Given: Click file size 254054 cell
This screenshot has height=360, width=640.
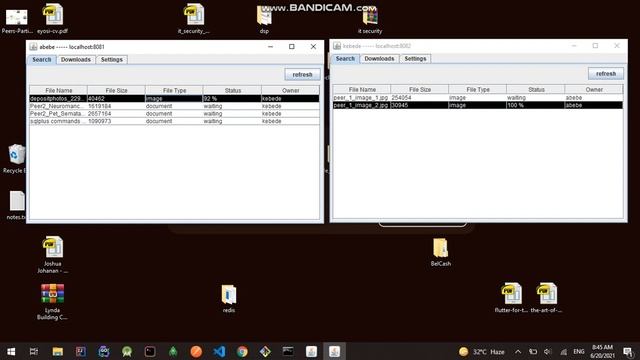Looking at the screenshot, I should point(420,98).
